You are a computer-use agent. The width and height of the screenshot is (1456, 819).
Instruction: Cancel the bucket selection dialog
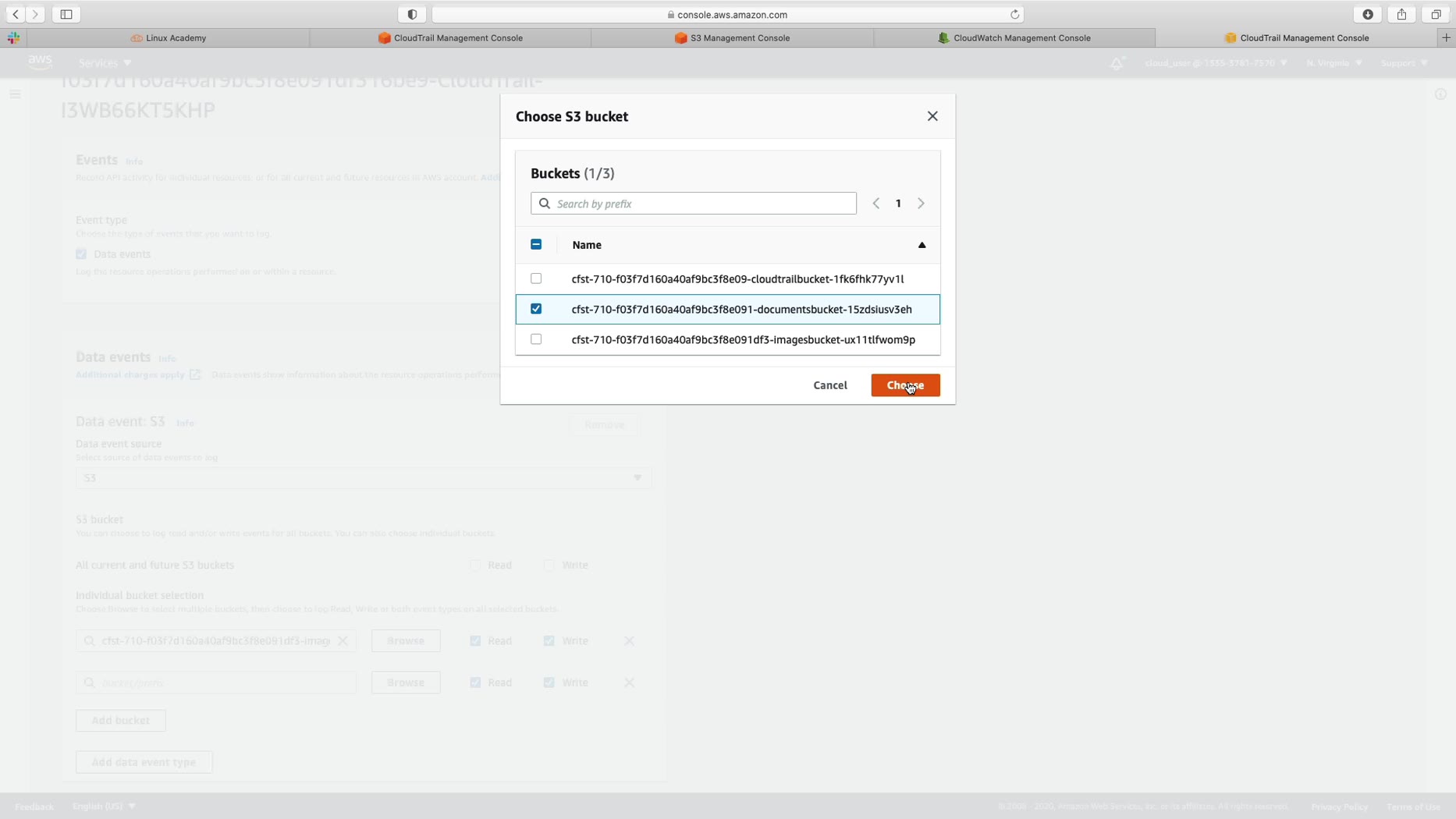830,385
